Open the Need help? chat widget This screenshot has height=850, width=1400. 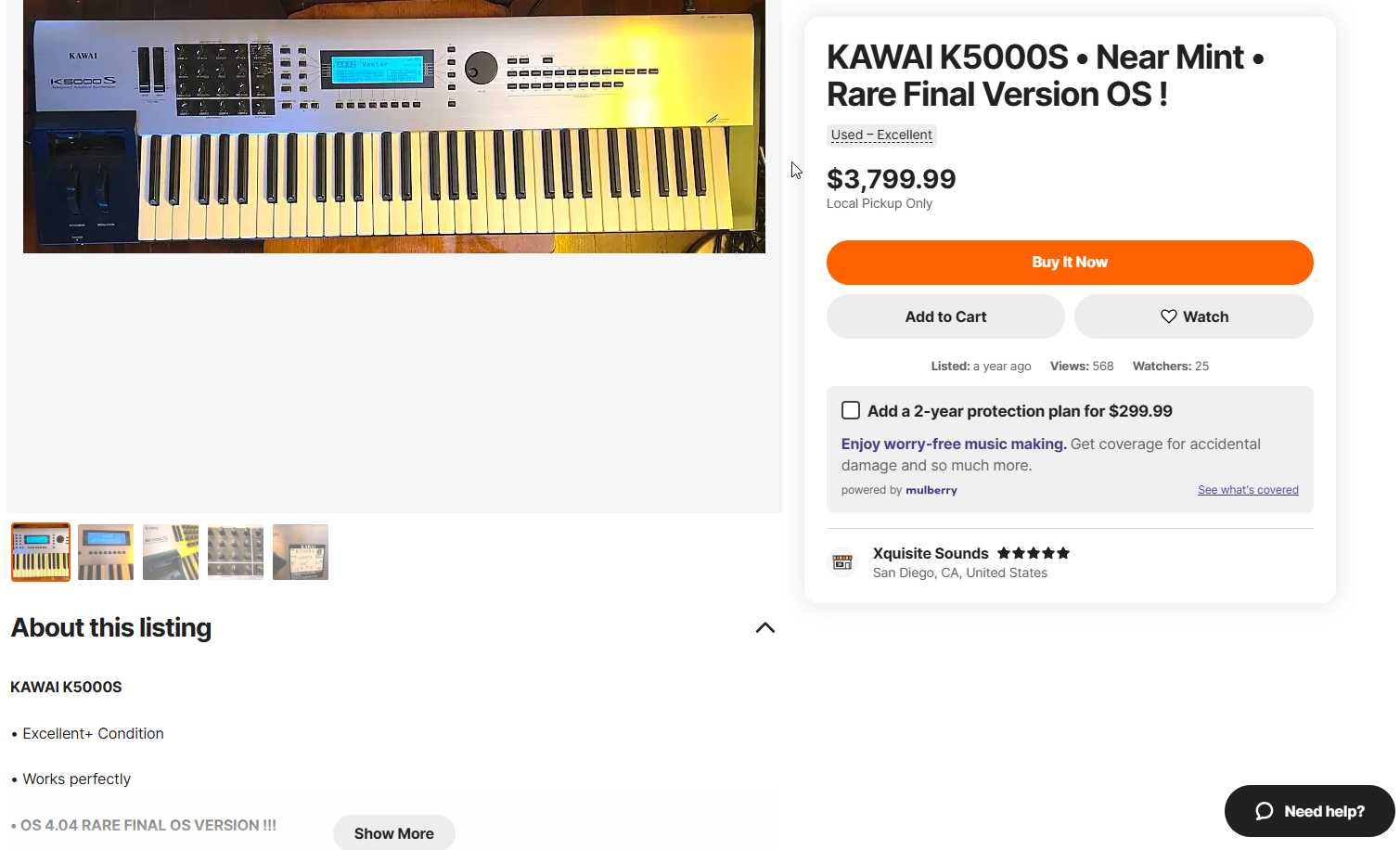tap(1309, 811)
